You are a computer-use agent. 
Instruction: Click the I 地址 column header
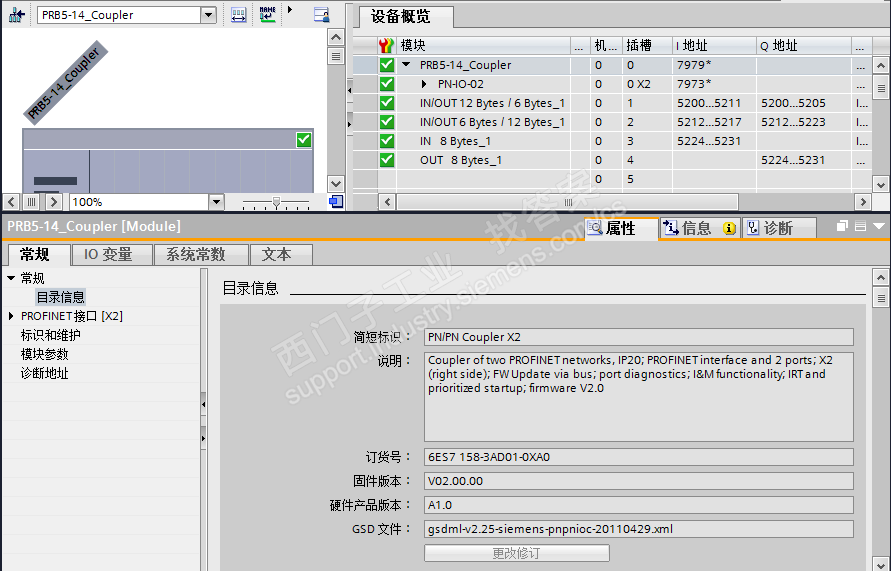click(713, 45)
